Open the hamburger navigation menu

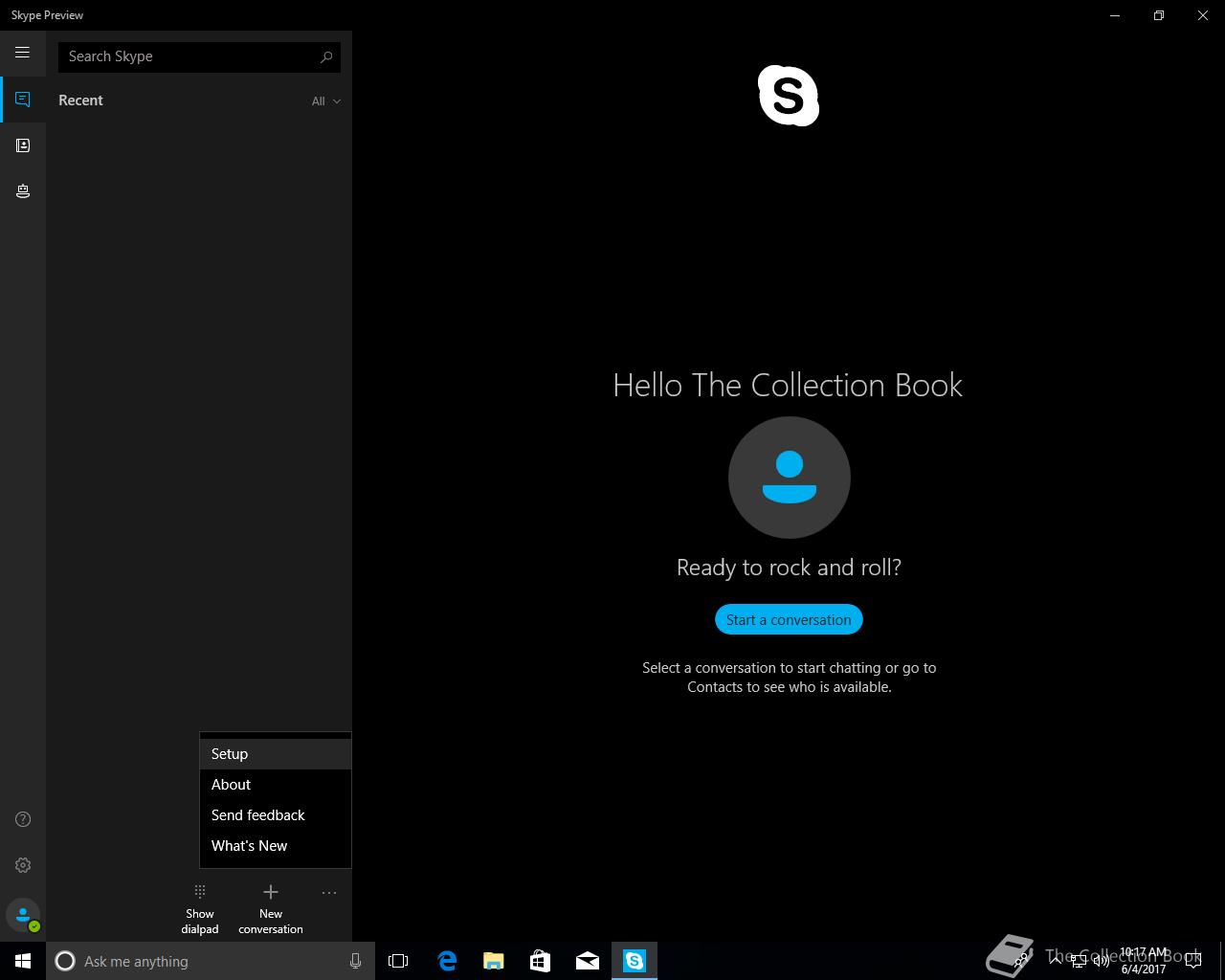pos(22,53)
